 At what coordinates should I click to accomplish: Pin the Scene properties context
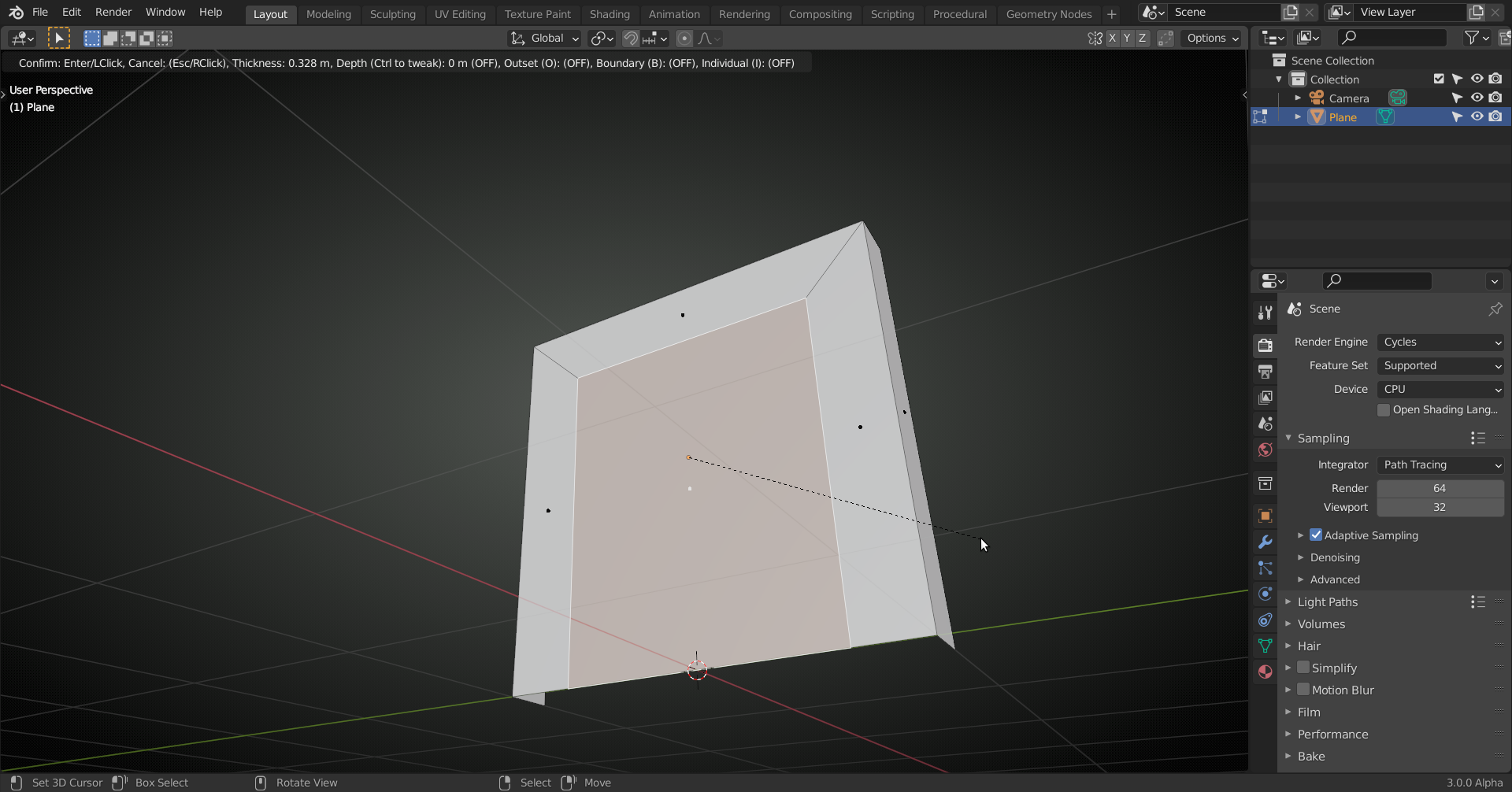pyautogui.click(x=1495, y=309)
